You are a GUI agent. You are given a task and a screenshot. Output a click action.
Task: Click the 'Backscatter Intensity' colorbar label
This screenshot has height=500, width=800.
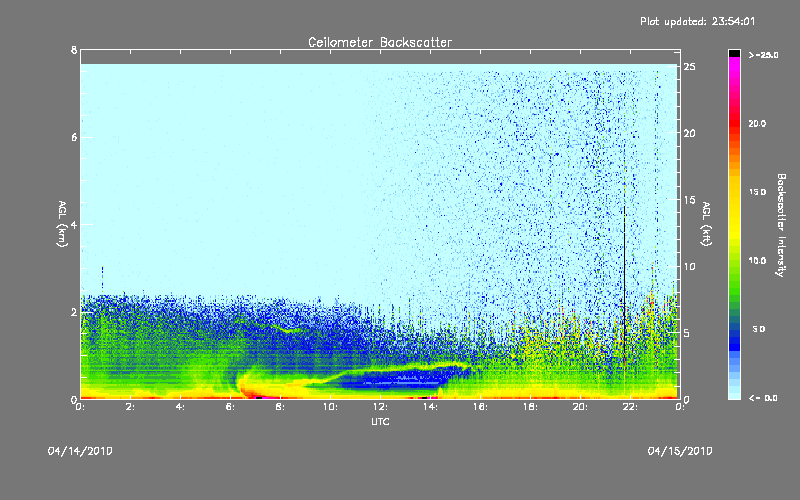(x=780, y=225)
